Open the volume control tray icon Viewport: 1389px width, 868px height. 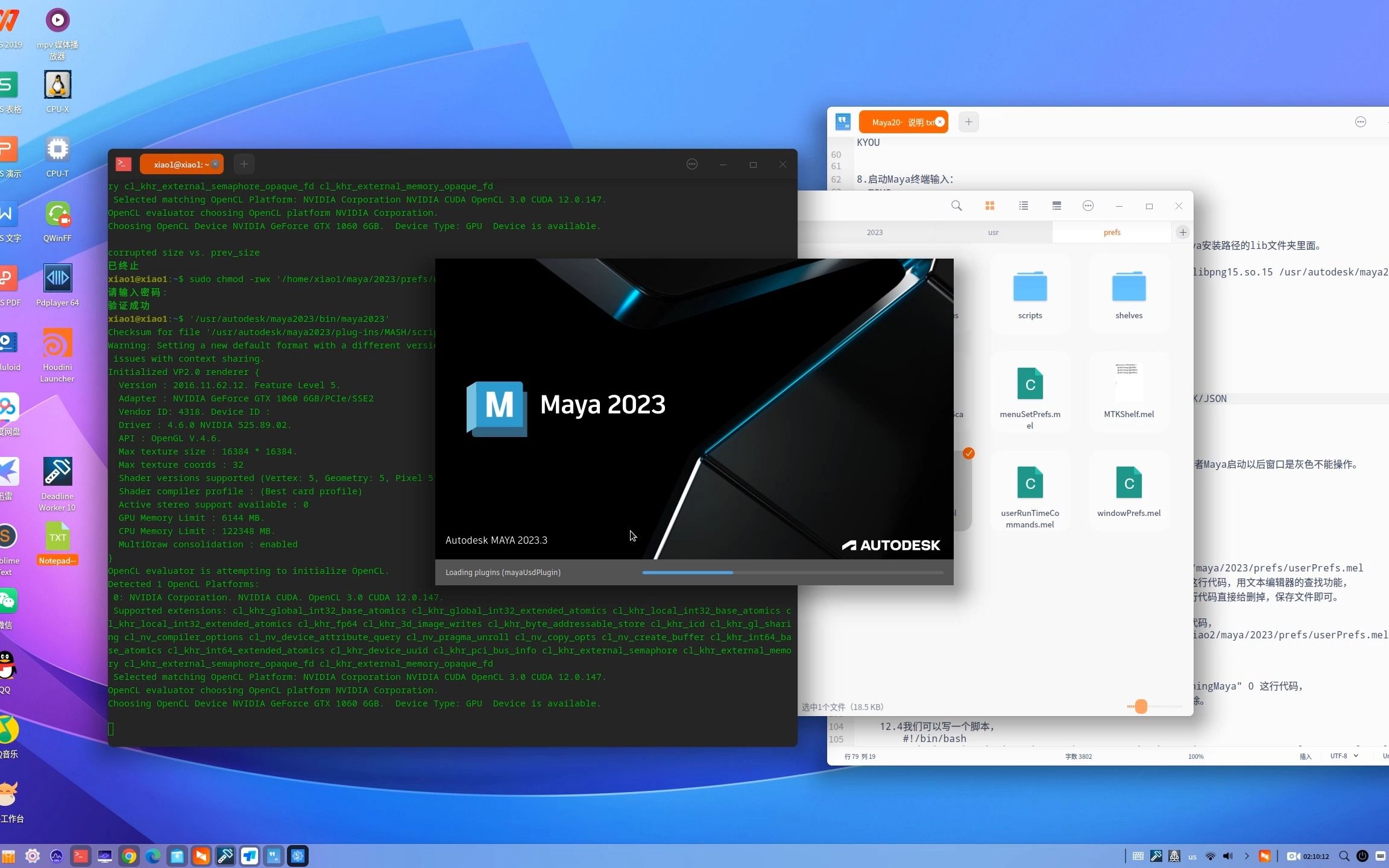click(x=1228, y=856)
